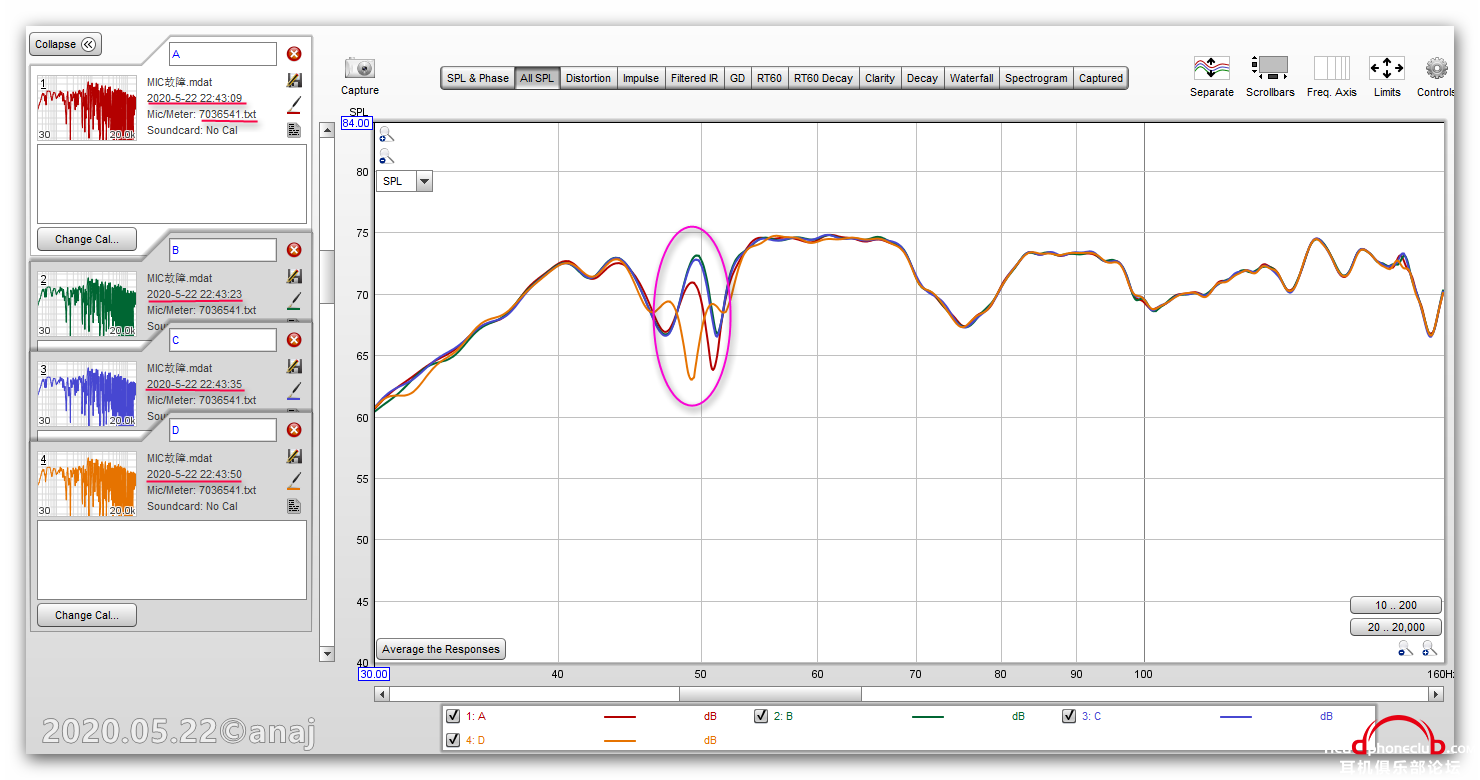Save measurement B with disk icon
Image resolution: width=1480 pixels, height=780 pixels.
pyautogui.click(x=294, y=276)
